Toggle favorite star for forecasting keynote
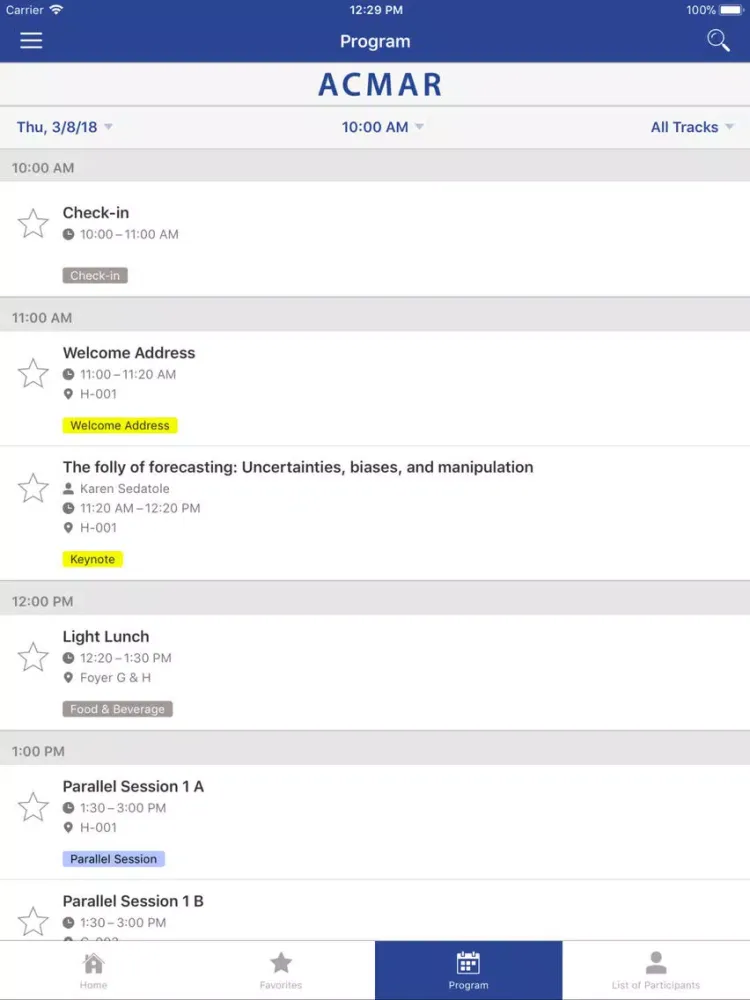 click(33, 488)
